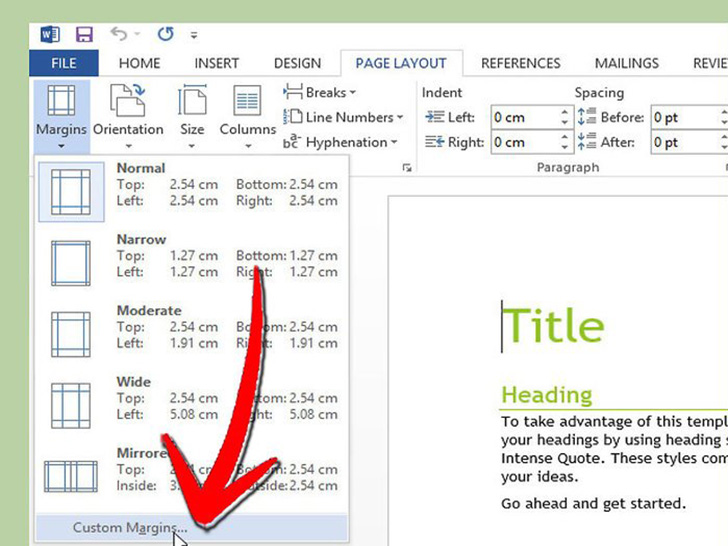Click the Word application icon
This screenshot has height=546, width=728.
tap(50, 34)
